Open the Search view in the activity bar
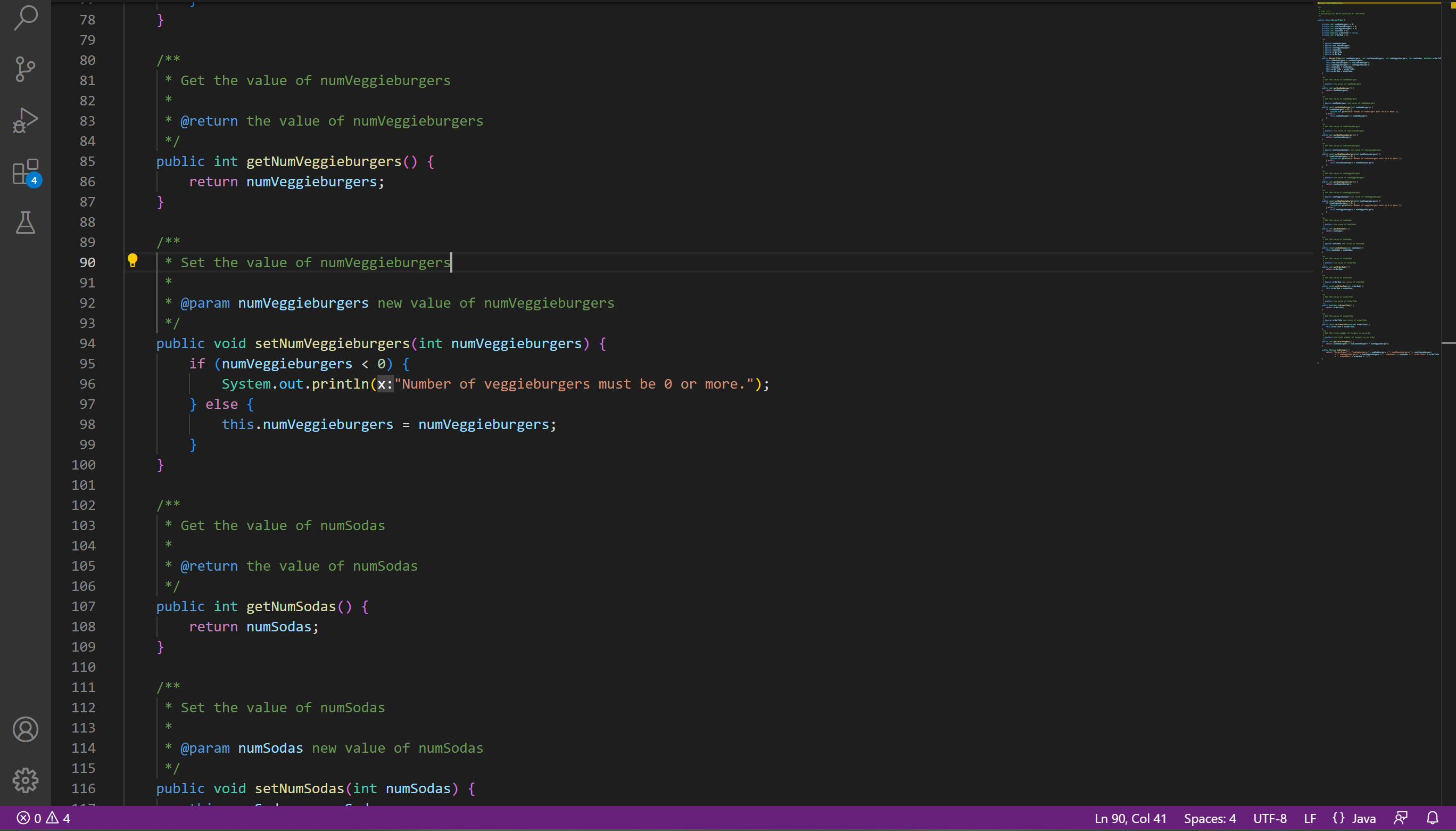Viewport: 1456px width, 831px height. point(25,18)
